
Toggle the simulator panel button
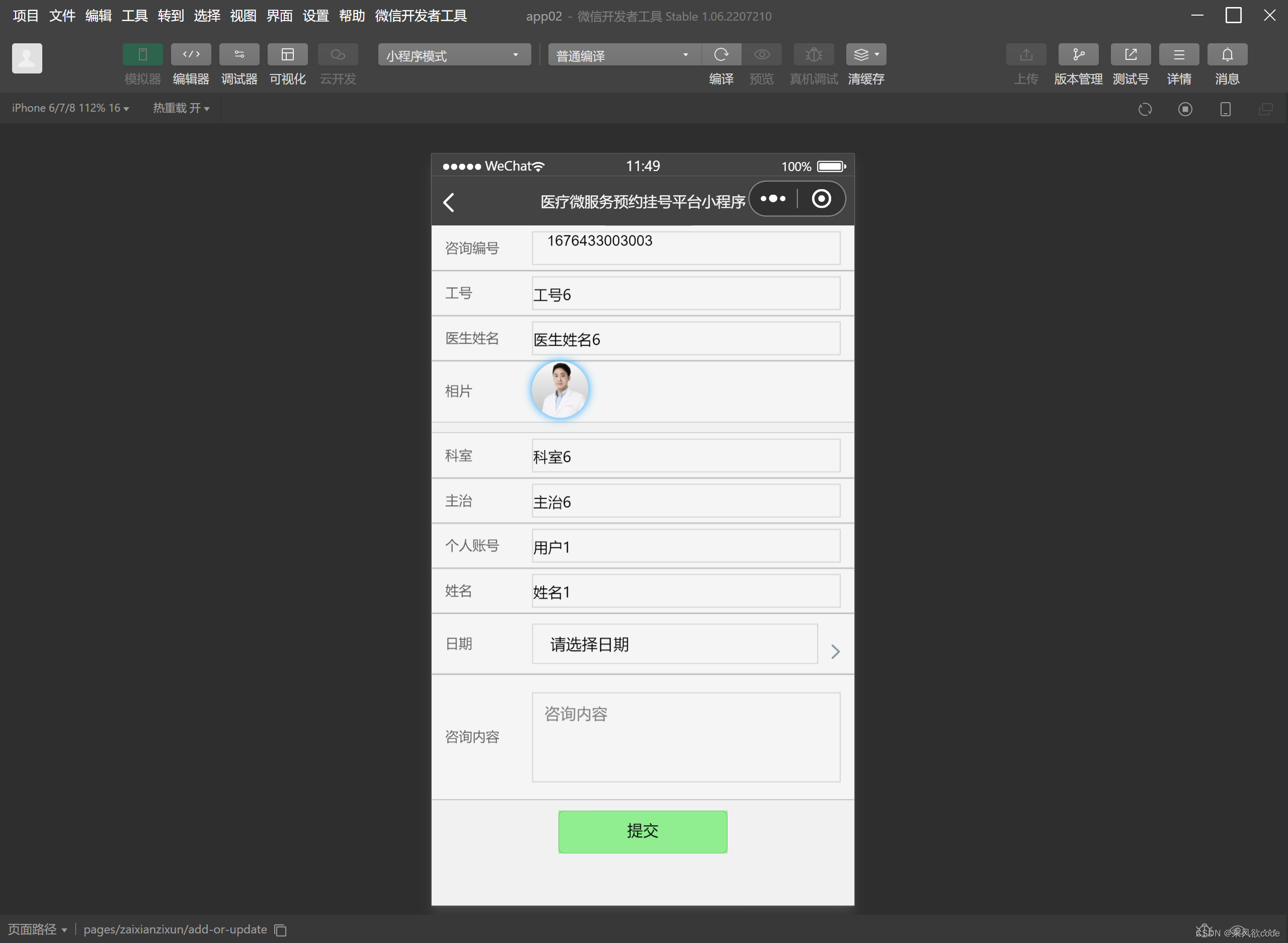coord(143,54)
